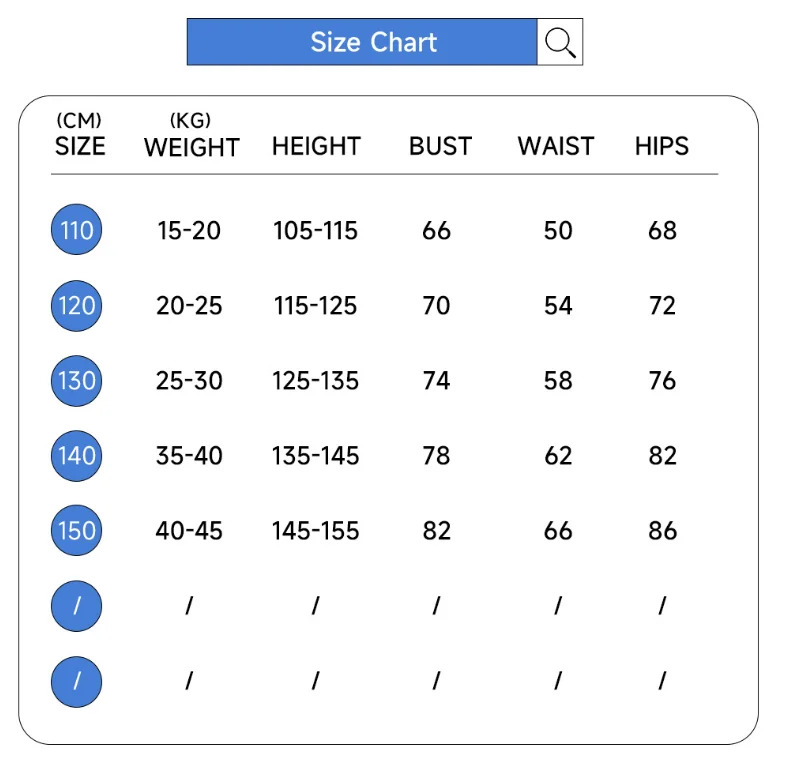Click the WAIST column header
This screenshot has width=793, height=769.
point(556,146)
